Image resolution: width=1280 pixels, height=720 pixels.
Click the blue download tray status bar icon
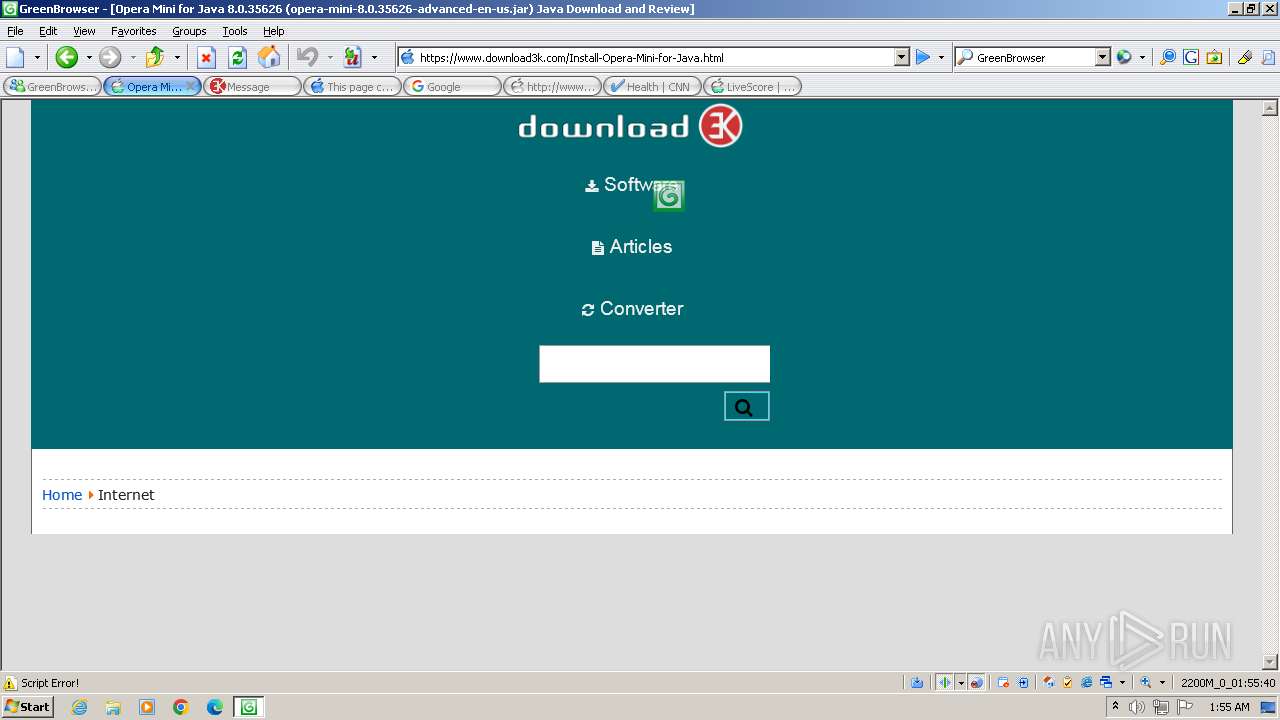pyautogui.click(x=917, y=683)
